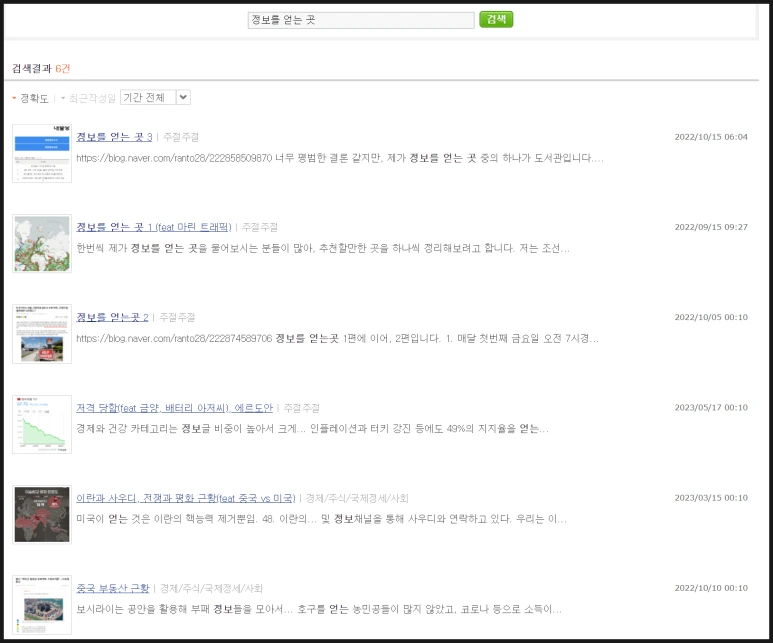Click marine traffic map thumbnail
This screenshot has height=643, width=773.
pos(42,244)
